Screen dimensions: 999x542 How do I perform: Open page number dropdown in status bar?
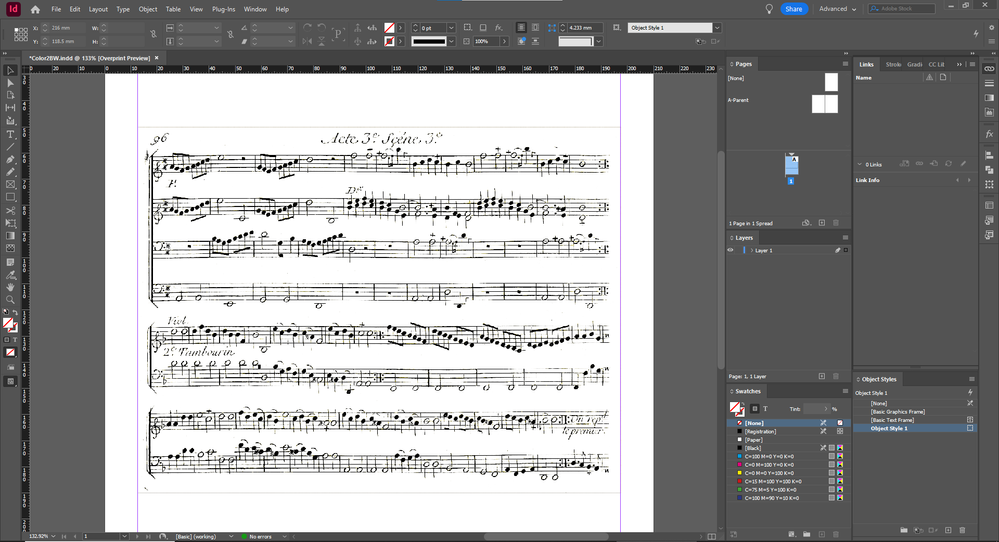[124, 536]
